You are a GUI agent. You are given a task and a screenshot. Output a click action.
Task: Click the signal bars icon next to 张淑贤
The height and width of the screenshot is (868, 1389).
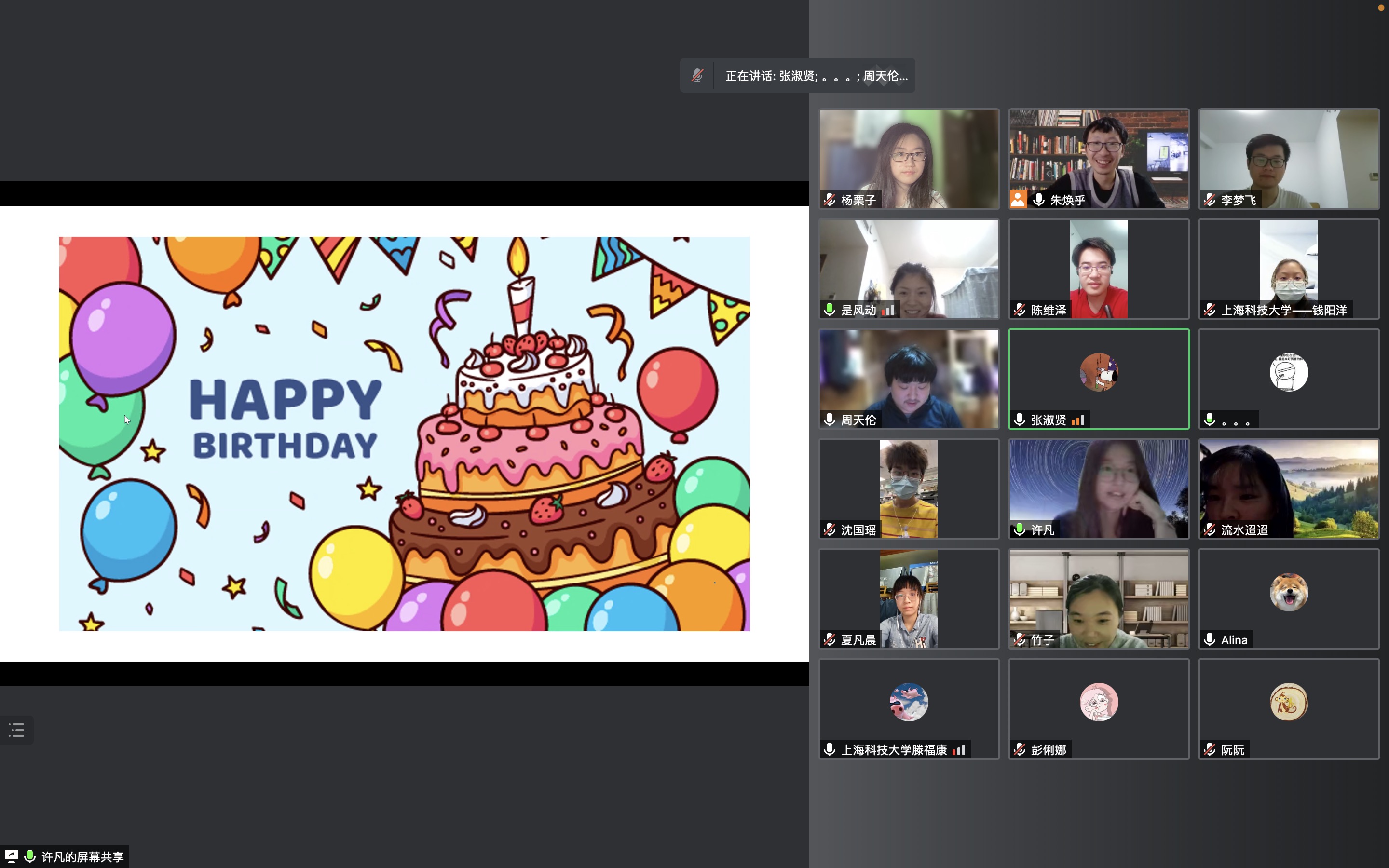[x=1078, y=420]
